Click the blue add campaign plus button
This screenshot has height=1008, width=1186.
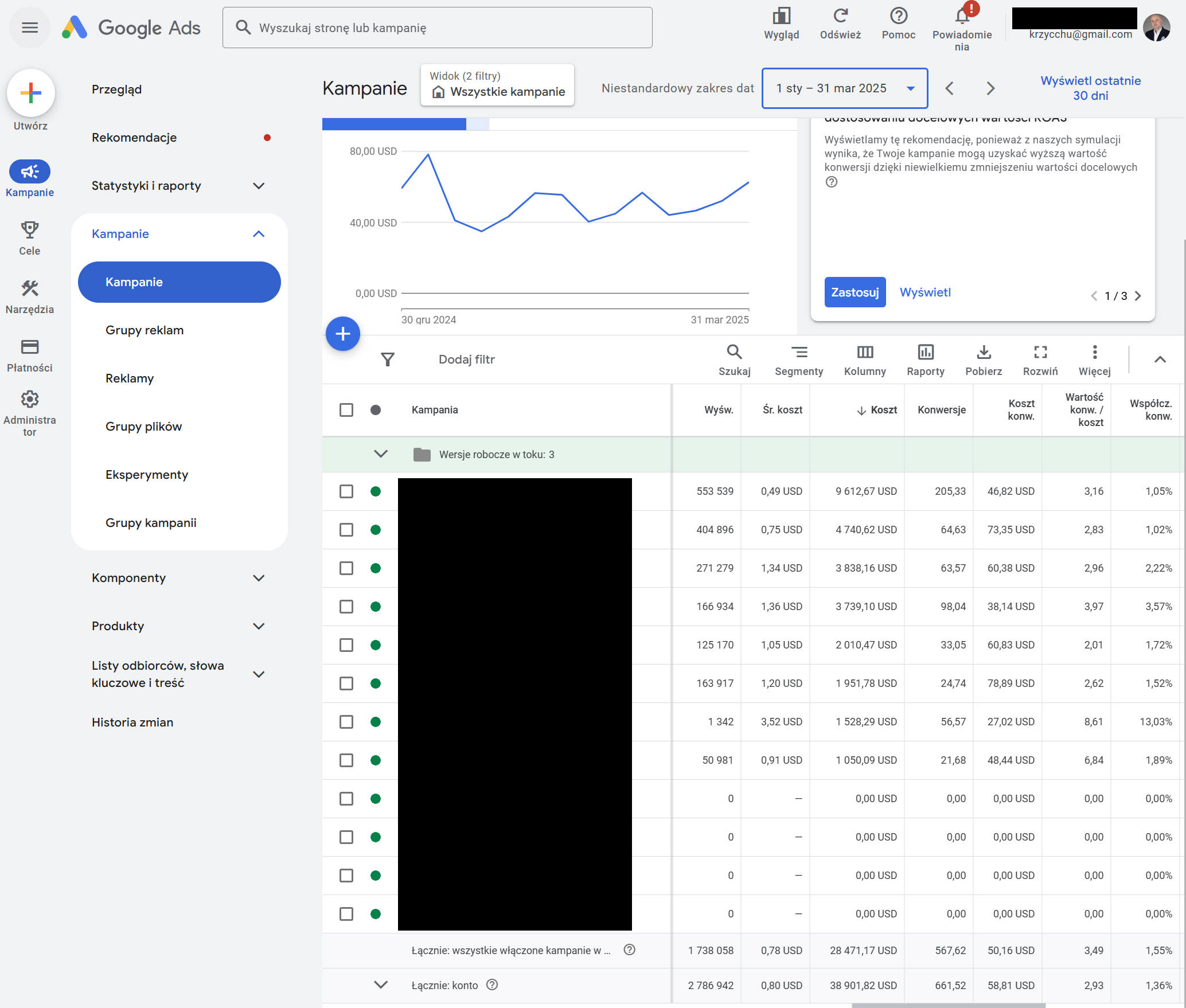pyautogui.click(x=343, y=334)
